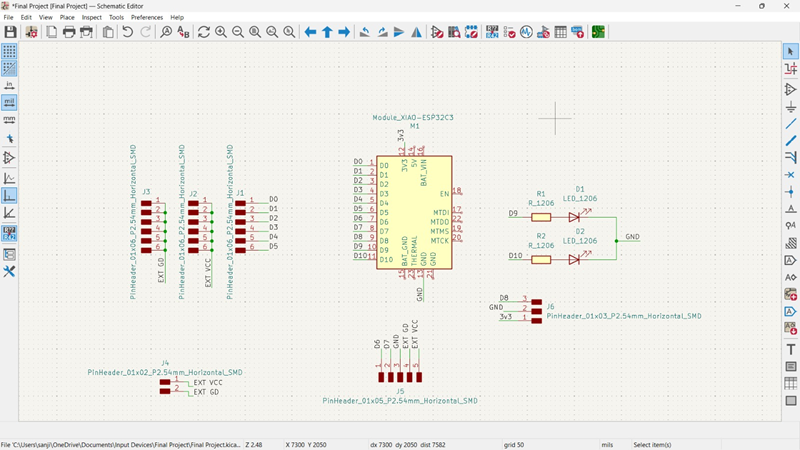
Task: Zoom out with the minus magnifier
Action: coord(238,32)
